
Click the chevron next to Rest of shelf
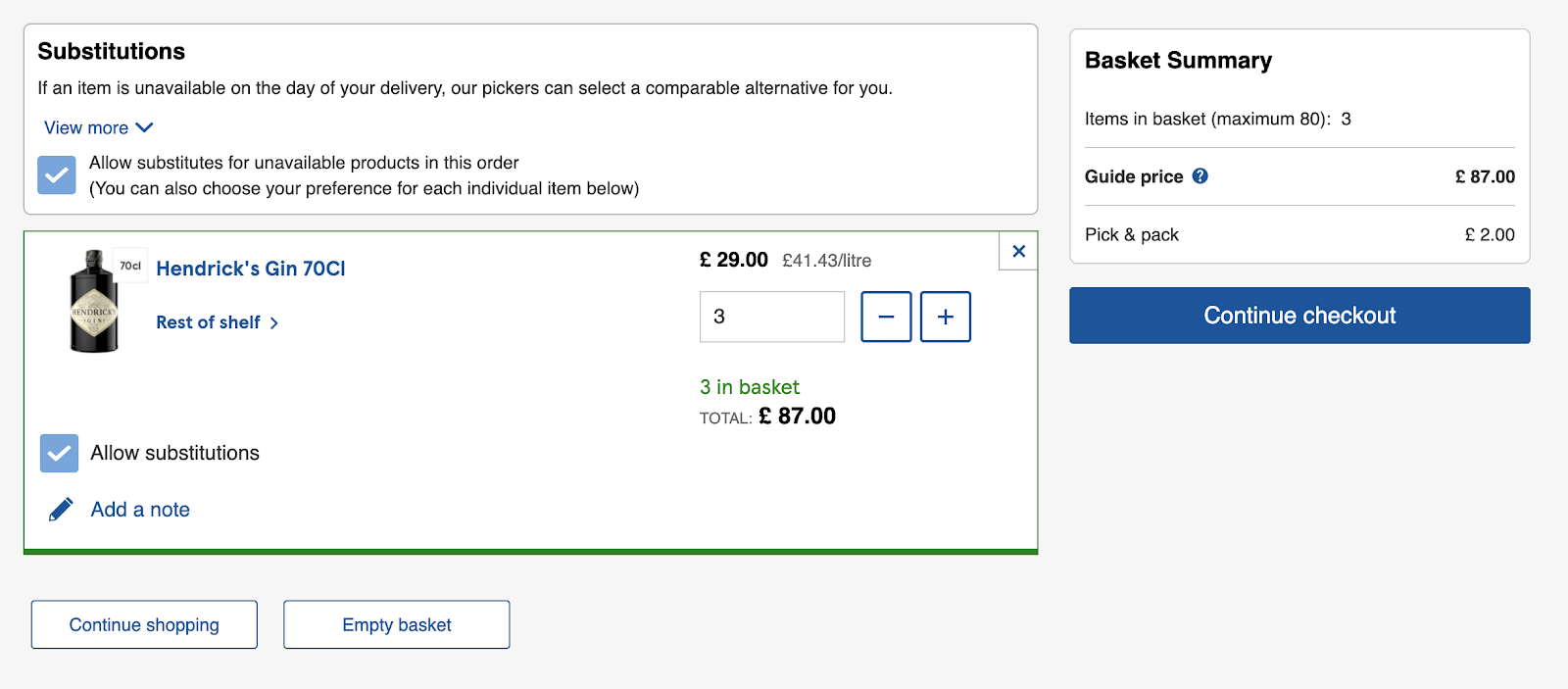(274, 322)
